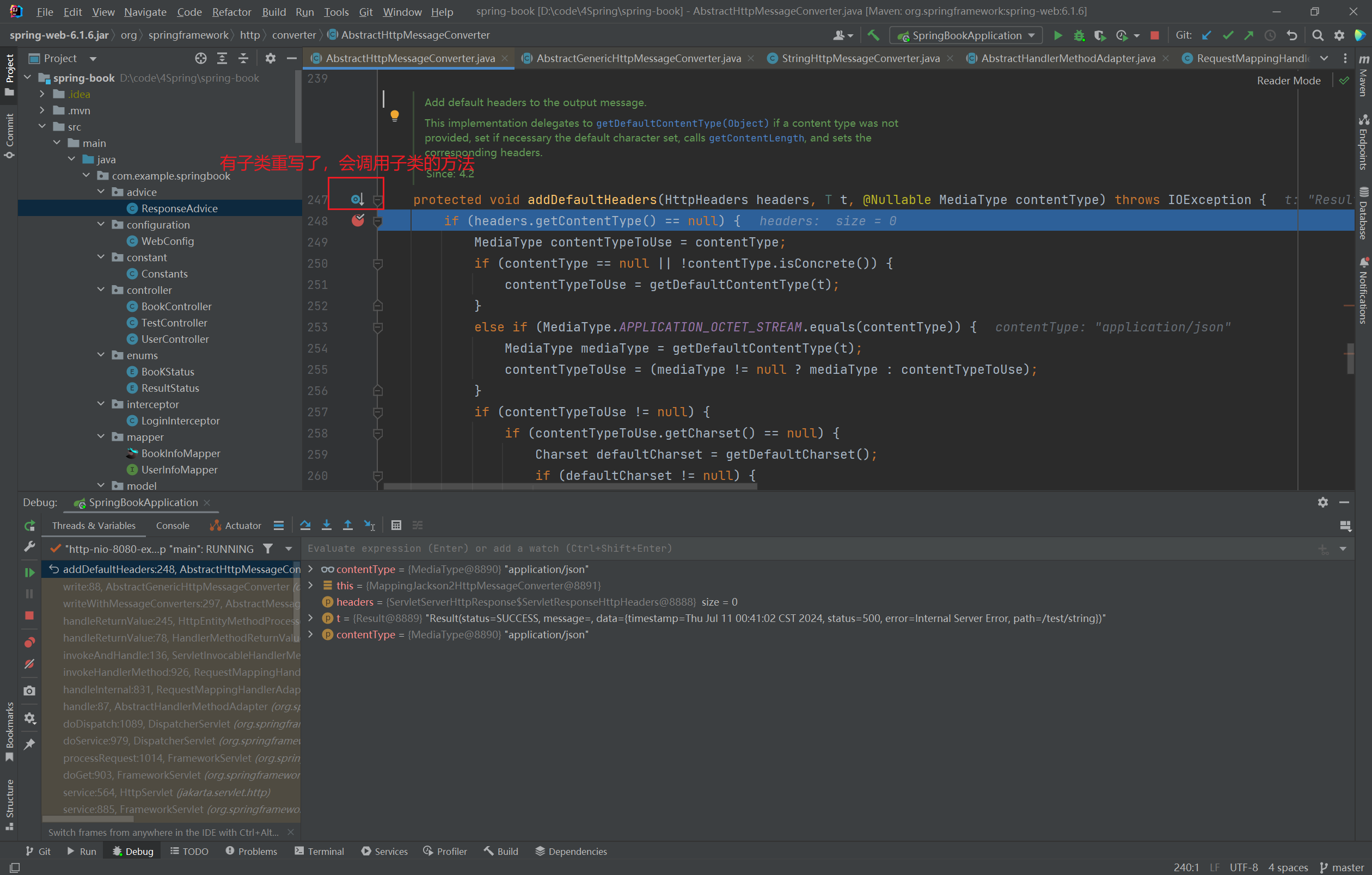Collapse the controller package
Screen dimensions: 1372x875
101,290
